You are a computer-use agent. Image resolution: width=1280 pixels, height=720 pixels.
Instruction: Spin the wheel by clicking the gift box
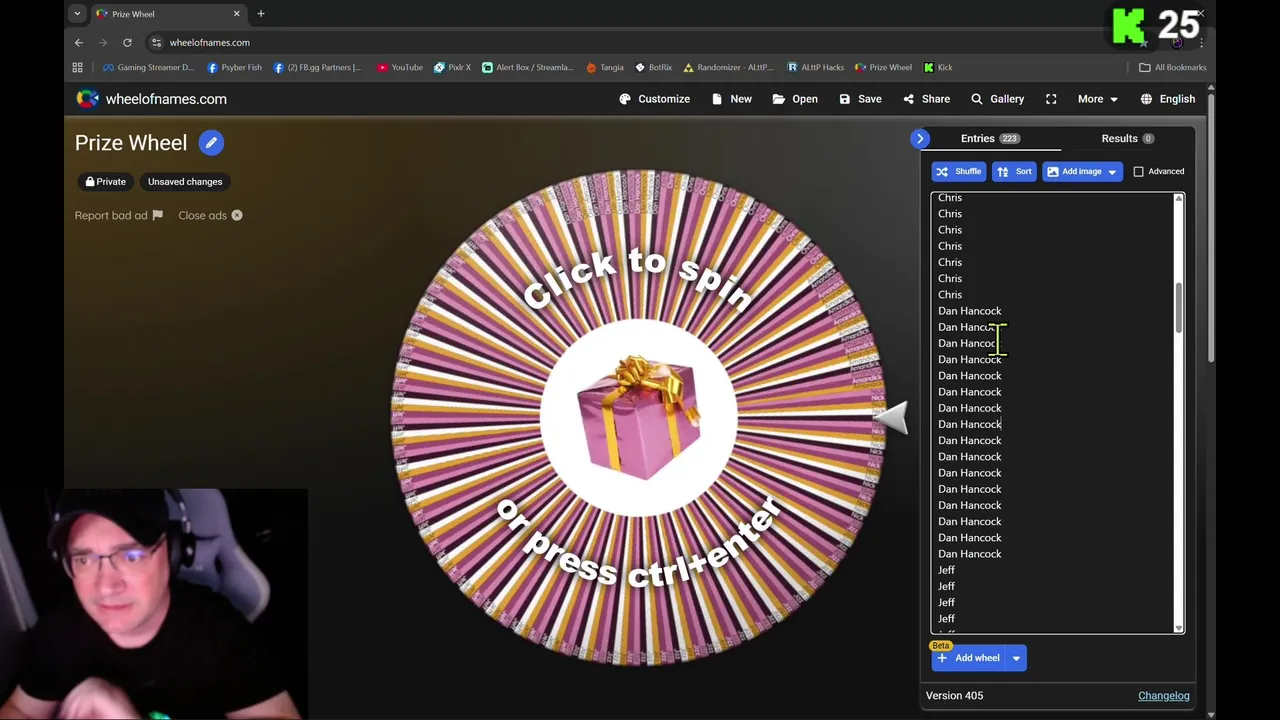pyautogui.click(x=639, y=417)
